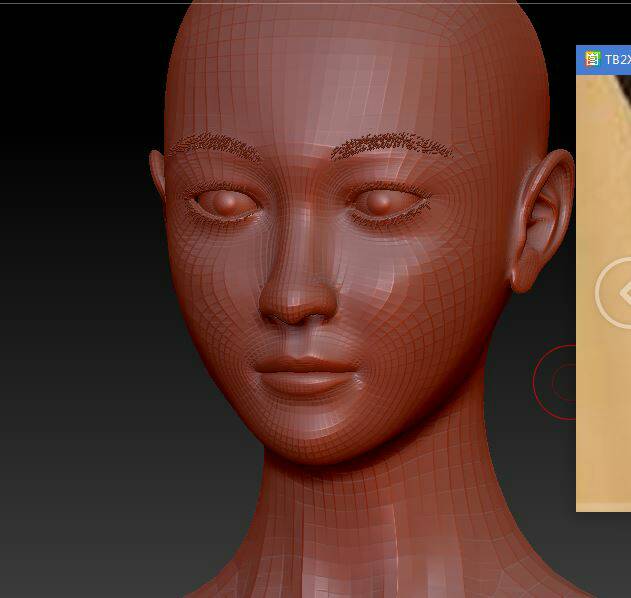Click the model's ear in the sculpt viewport

(x=542, y=220)
